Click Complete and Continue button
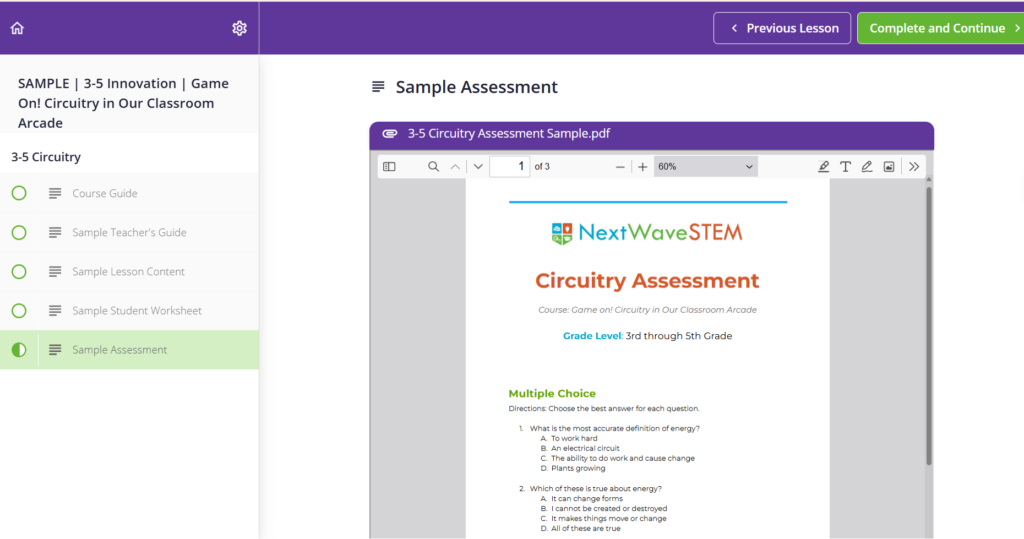Viewport: 1024px width, 539px height. point(941,28)
